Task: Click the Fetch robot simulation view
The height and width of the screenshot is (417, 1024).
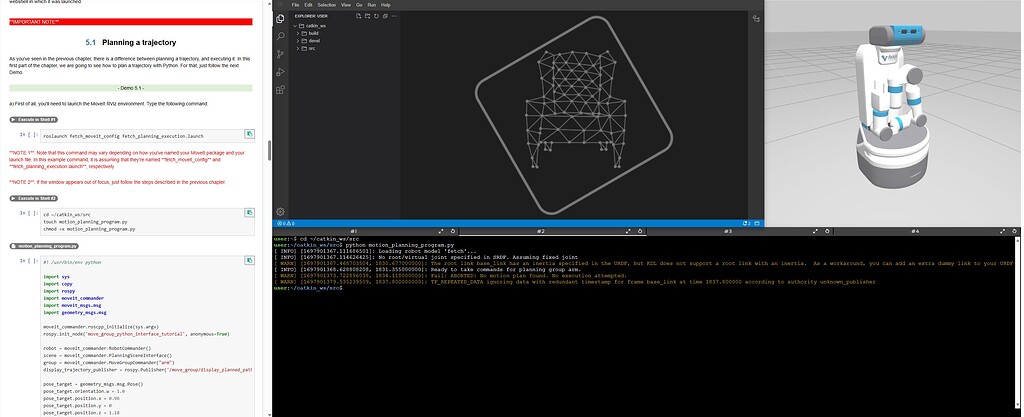Action: 894,114
